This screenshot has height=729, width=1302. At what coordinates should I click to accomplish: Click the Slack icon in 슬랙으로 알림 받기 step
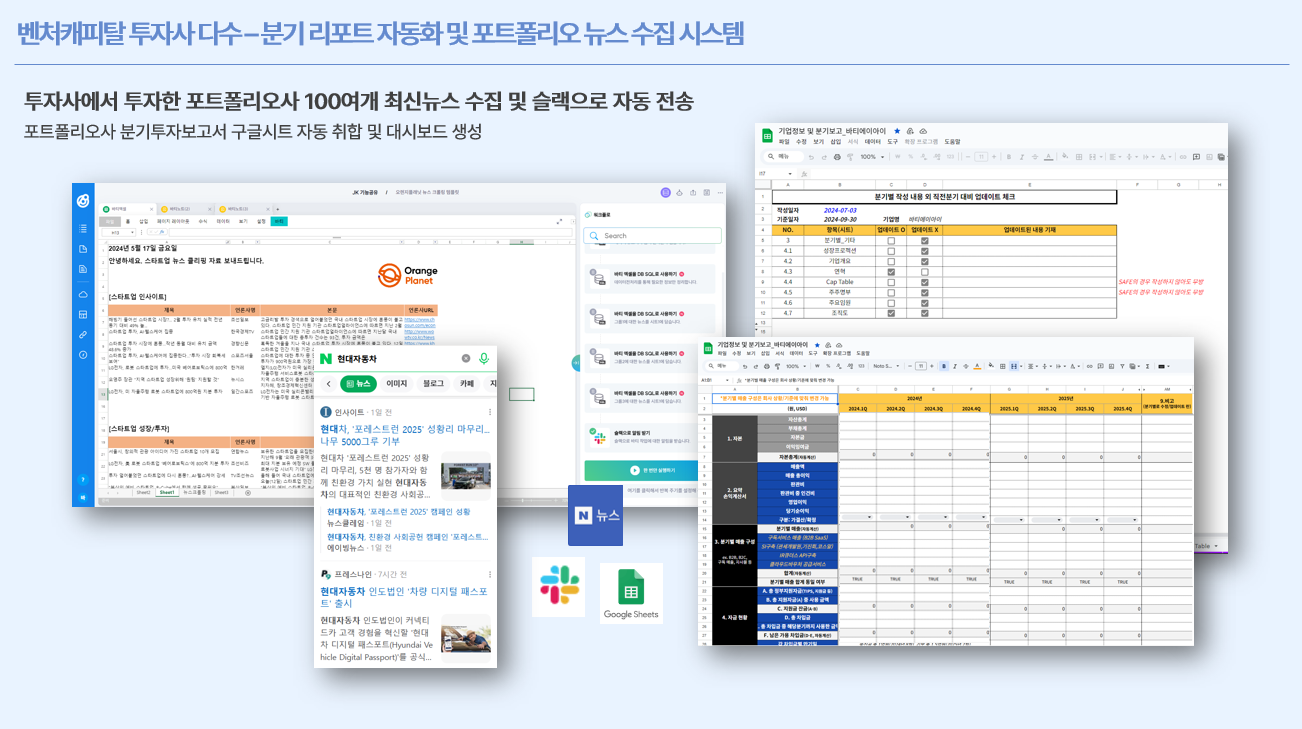[600, 436]
